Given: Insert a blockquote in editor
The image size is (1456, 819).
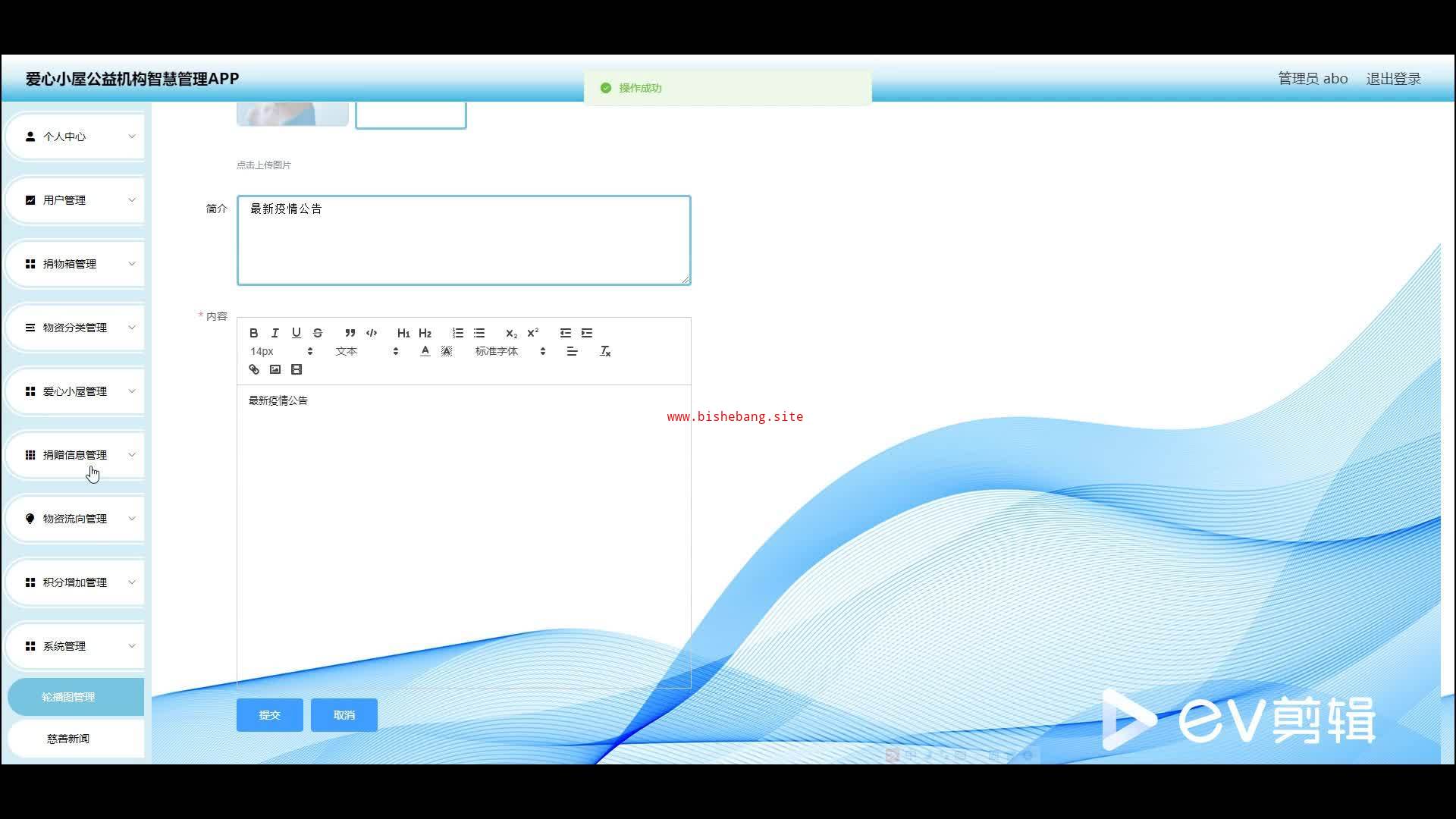Looking at the screenshot, I should (350, 333).
